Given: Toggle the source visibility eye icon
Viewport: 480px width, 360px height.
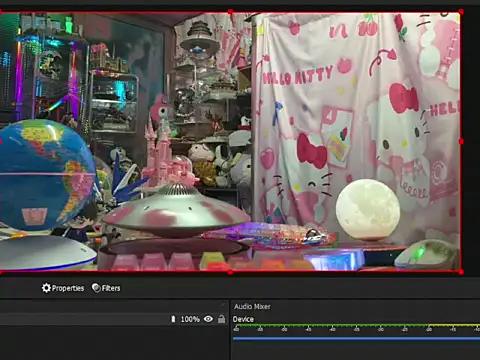Looking at the screenshot, I should [208, 319].
